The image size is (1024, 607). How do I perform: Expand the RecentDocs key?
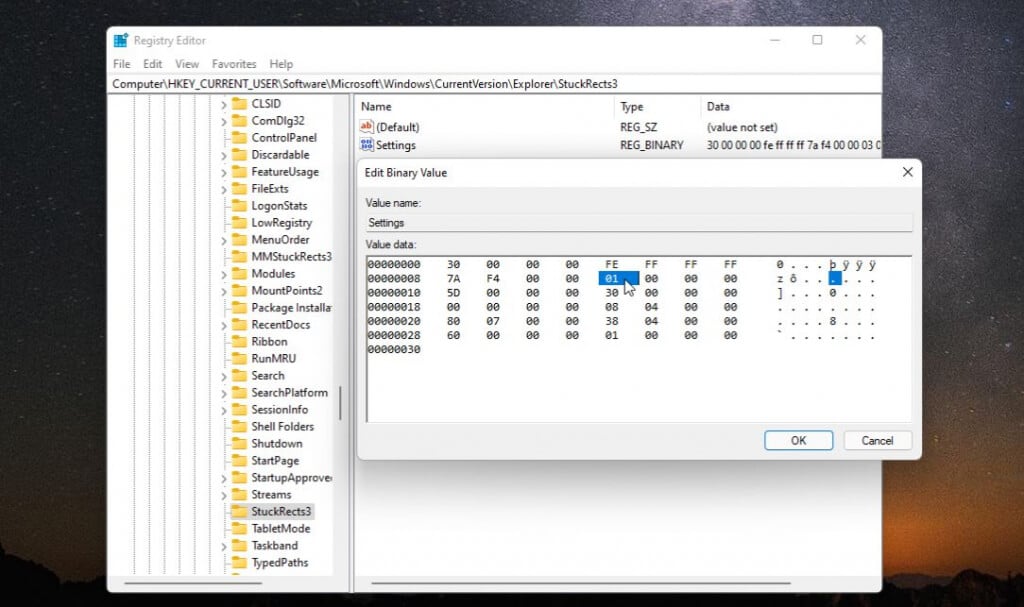tap(223, 325)
